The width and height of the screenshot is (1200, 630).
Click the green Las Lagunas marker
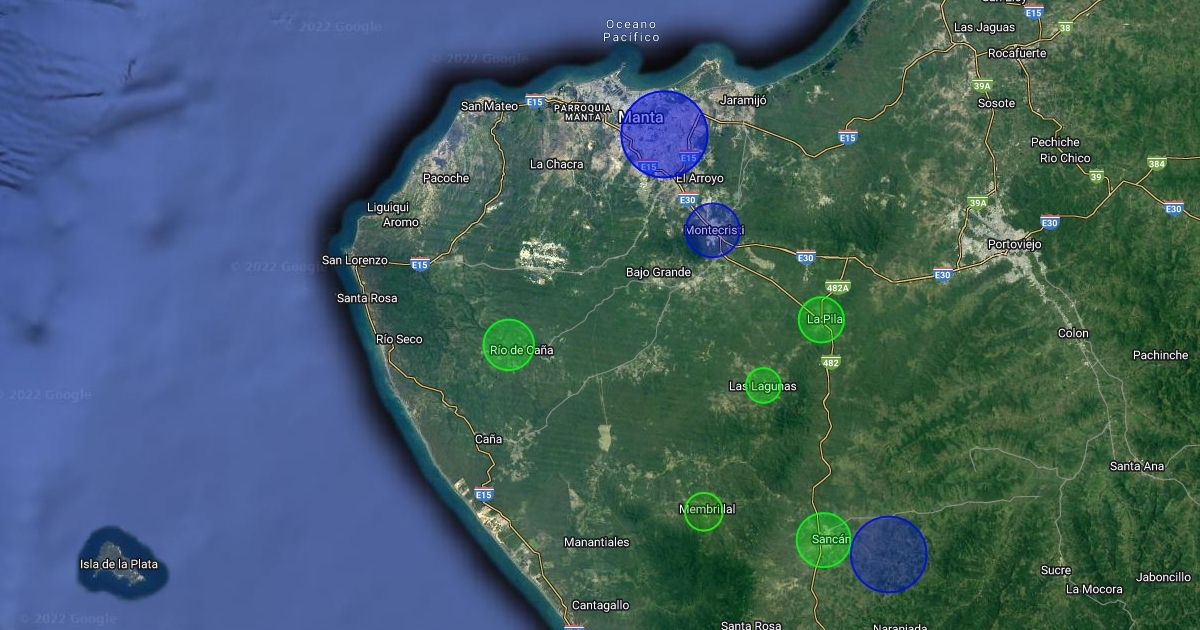763,386
